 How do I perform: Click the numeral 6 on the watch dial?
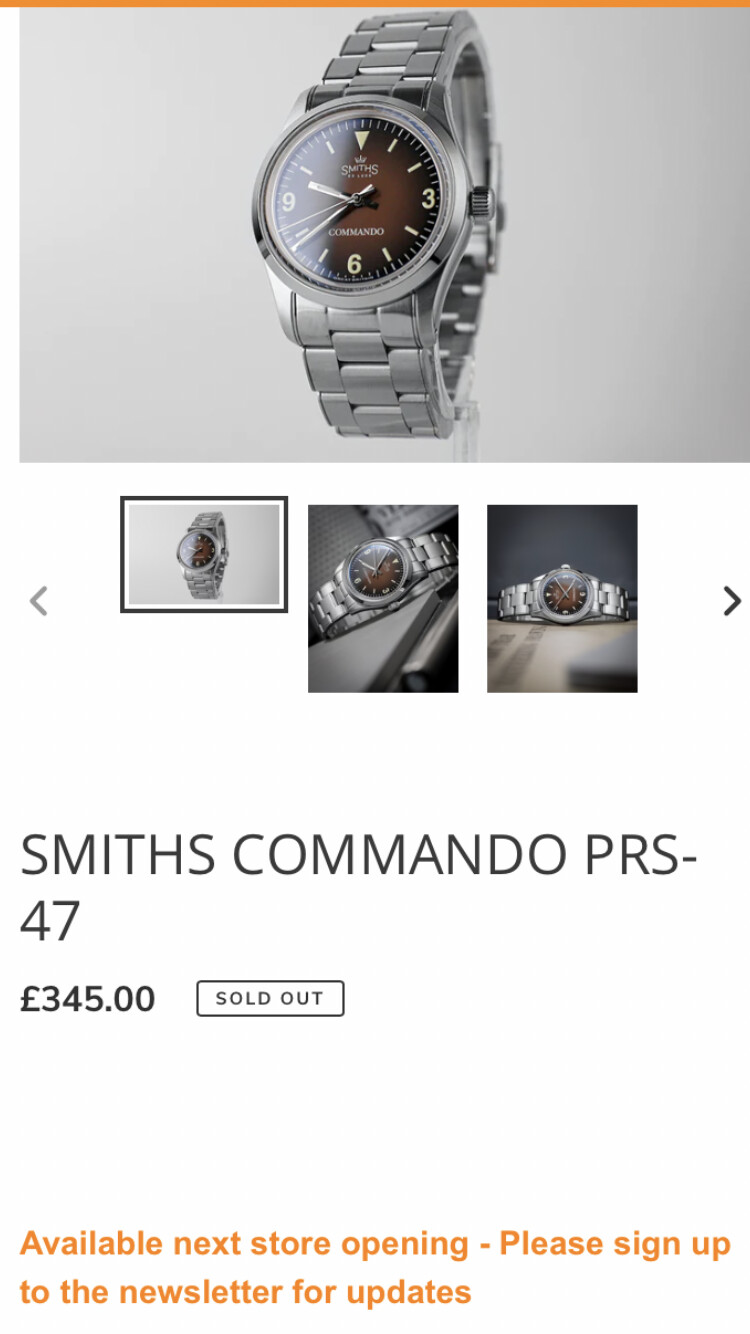coord(354,264)
